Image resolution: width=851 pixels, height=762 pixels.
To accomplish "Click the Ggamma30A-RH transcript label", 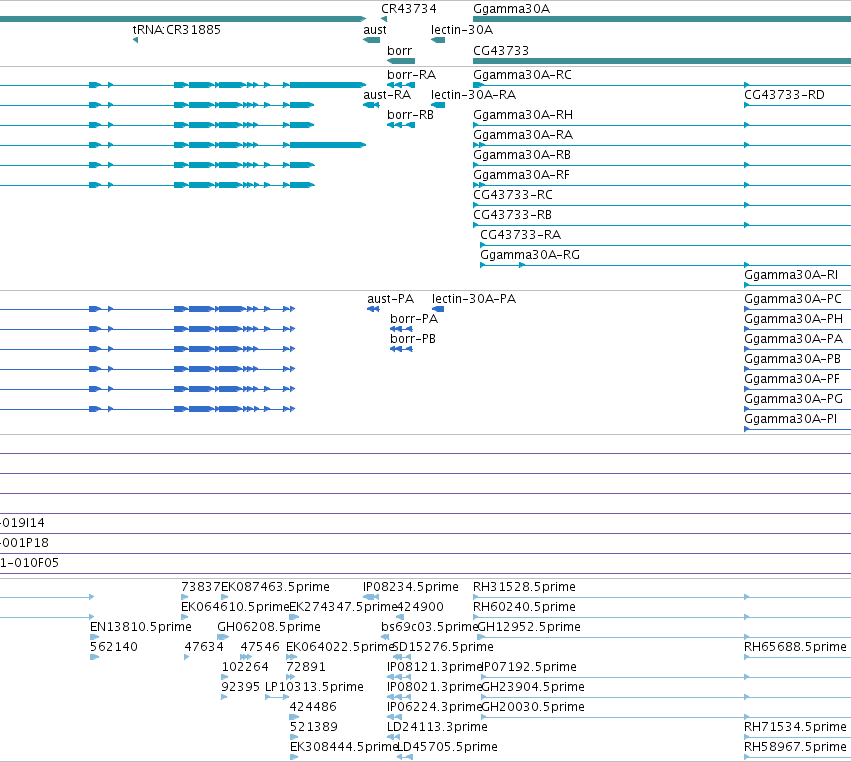I will click(523, 115).
